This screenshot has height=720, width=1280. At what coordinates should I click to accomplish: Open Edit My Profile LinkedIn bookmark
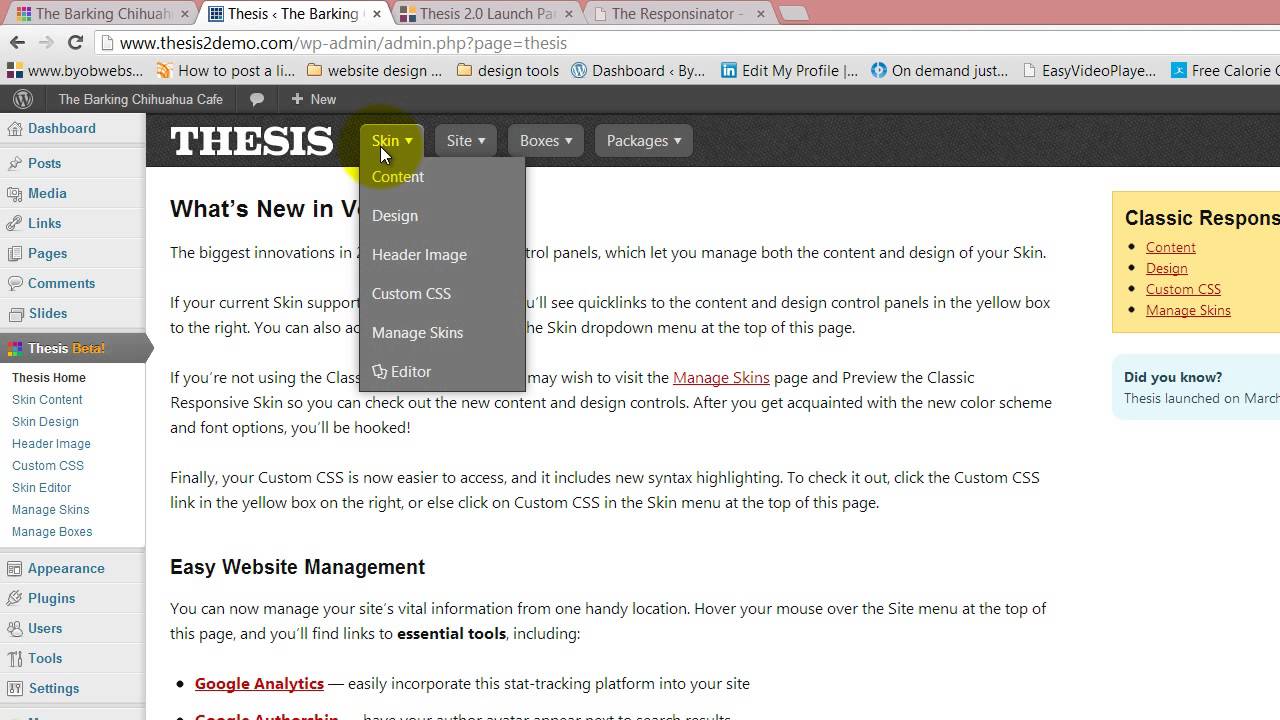click(x=788, y=70)
